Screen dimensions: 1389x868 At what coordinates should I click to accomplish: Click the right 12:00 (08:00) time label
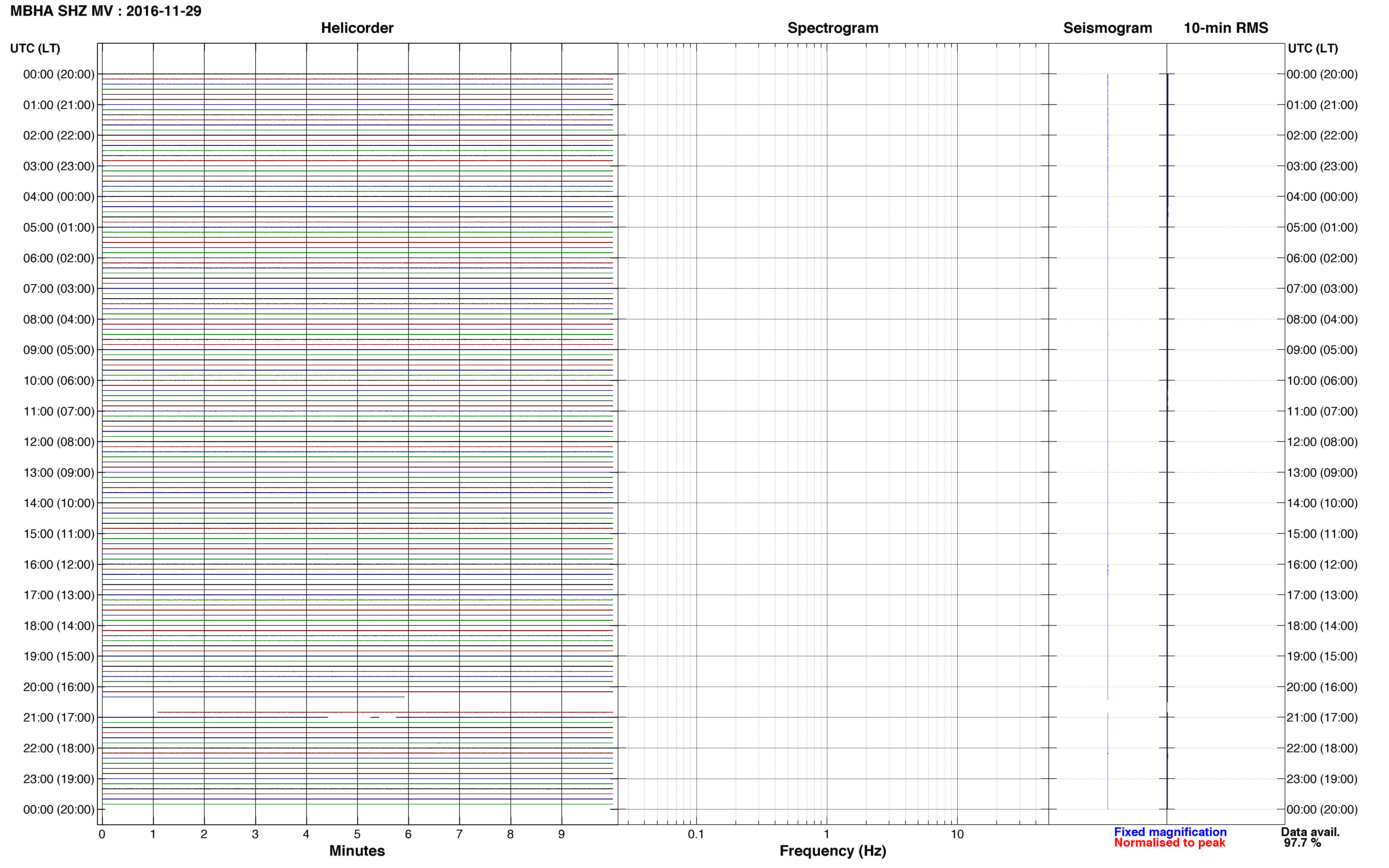pos(1322,442)
